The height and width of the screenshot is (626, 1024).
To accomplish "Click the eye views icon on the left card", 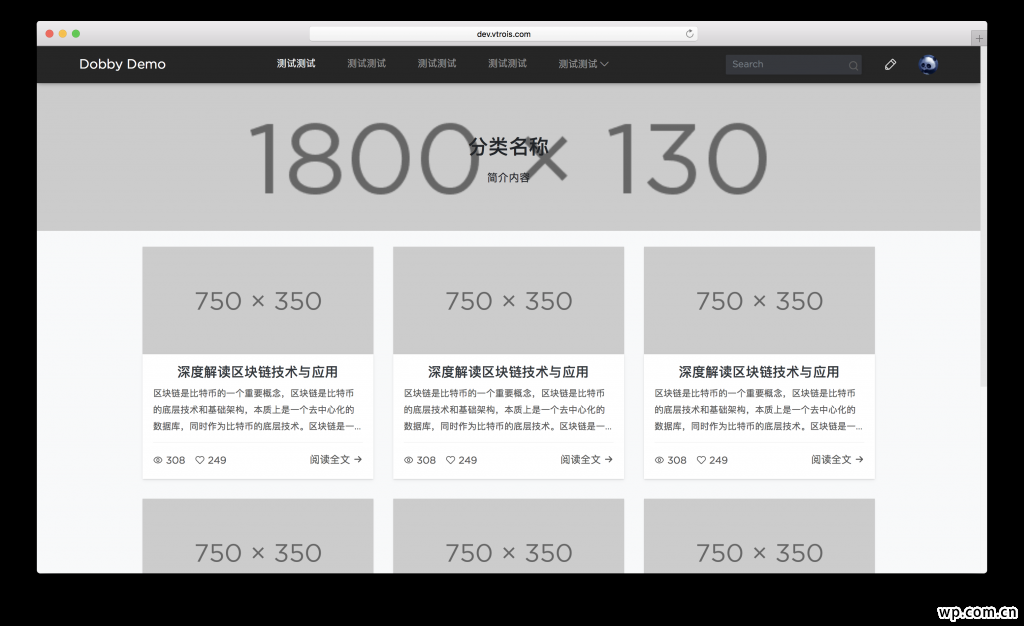I will [x=157, y=460].
